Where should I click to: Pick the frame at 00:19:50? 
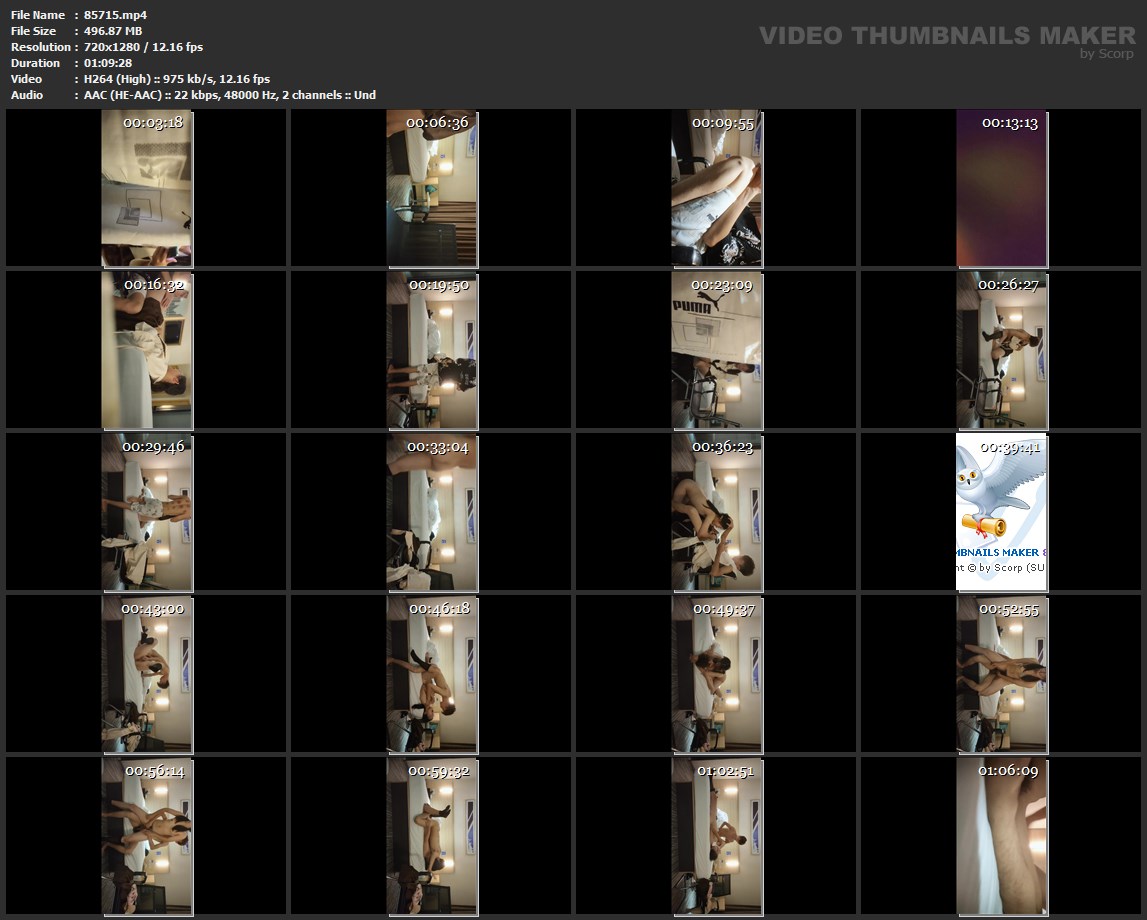[x=431, y=350]
